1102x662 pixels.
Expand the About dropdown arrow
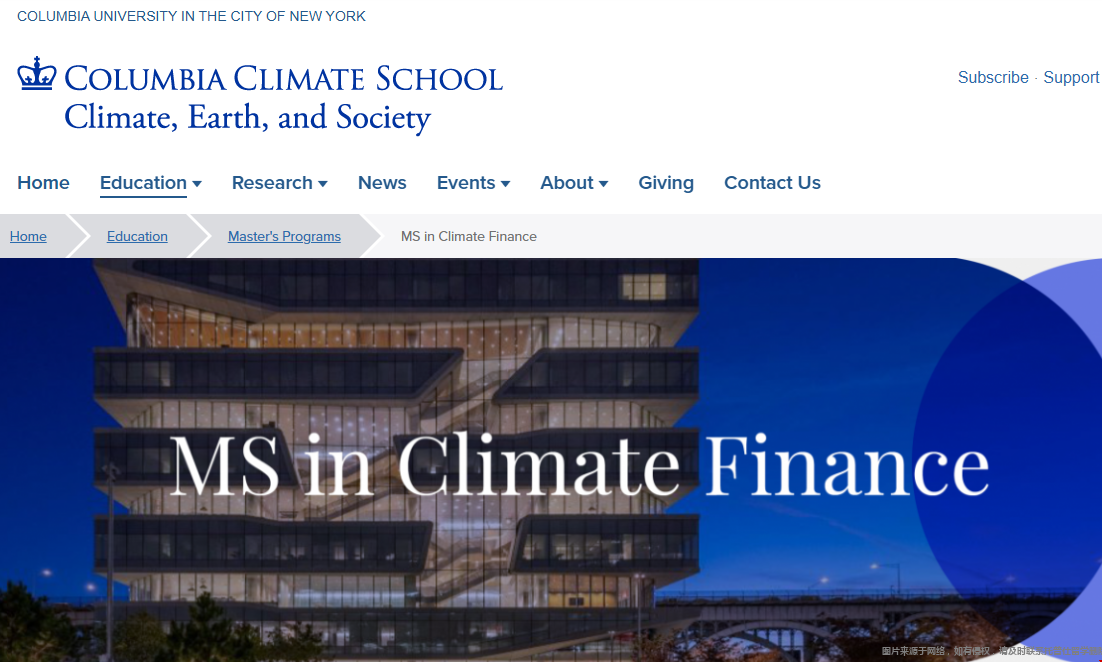[604, 184]
